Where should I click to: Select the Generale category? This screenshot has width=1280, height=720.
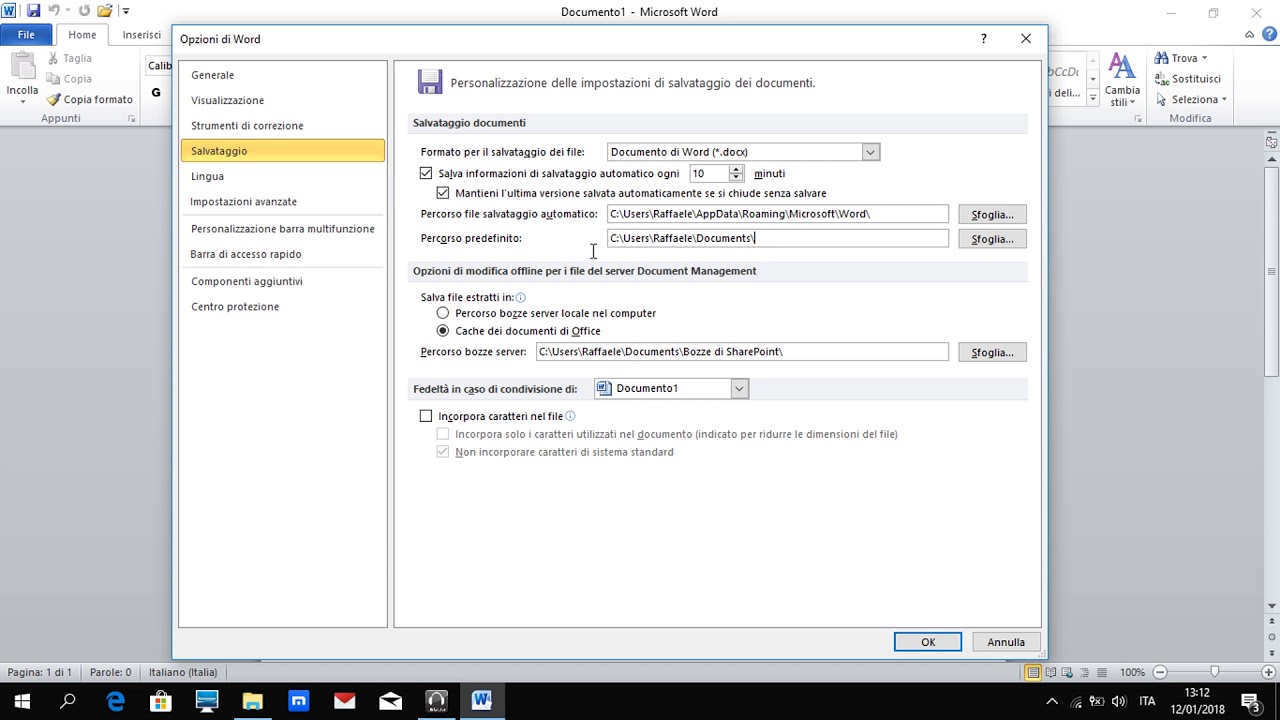tap(282, 75)
